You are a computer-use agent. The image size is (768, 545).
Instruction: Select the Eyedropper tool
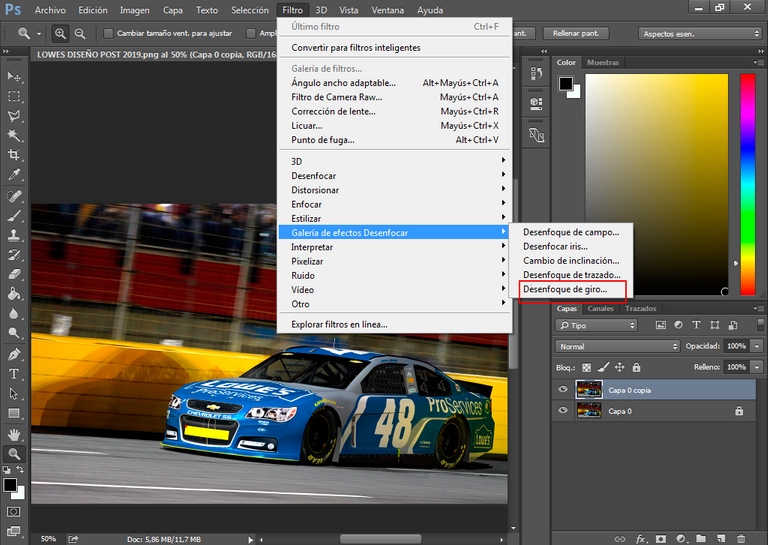point(14,174)
